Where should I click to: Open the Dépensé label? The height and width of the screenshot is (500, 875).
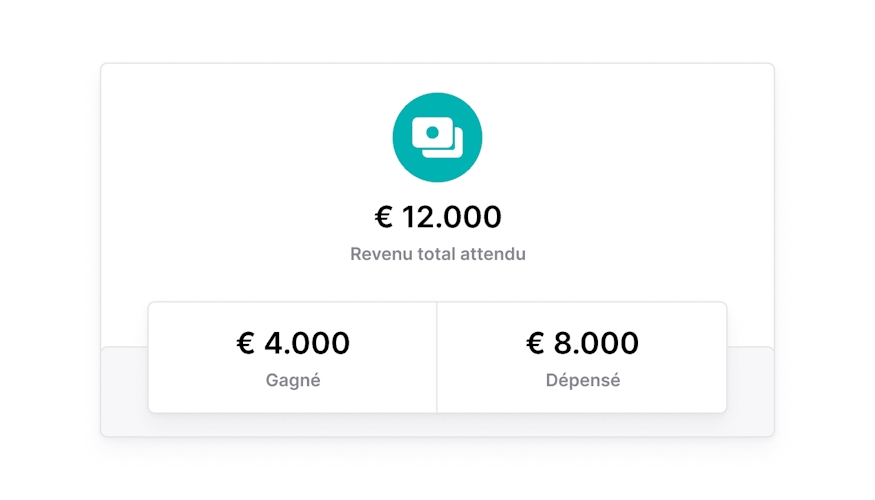(582, 381)
